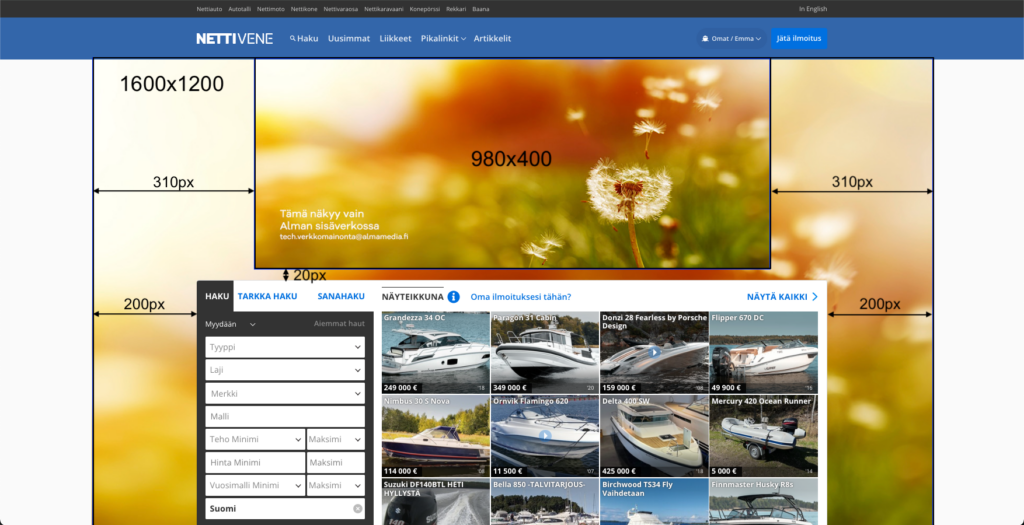Viewport: 1024px width, 525px height.
Task: Open the Laji dropdown
Action: (x=285, y=370)
